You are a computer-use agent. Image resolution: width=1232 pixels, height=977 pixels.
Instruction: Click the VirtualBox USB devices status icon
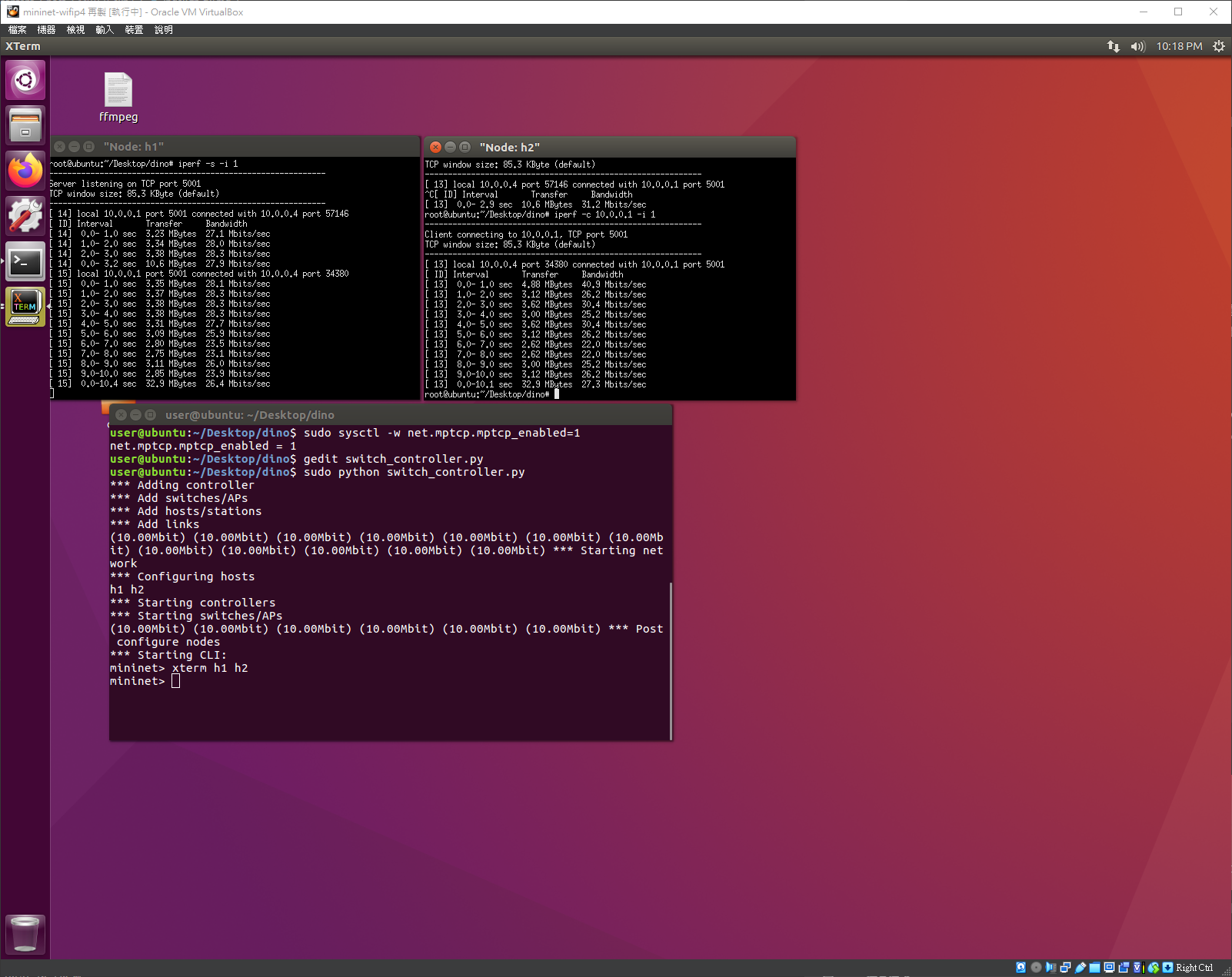tap(1080, 968)
